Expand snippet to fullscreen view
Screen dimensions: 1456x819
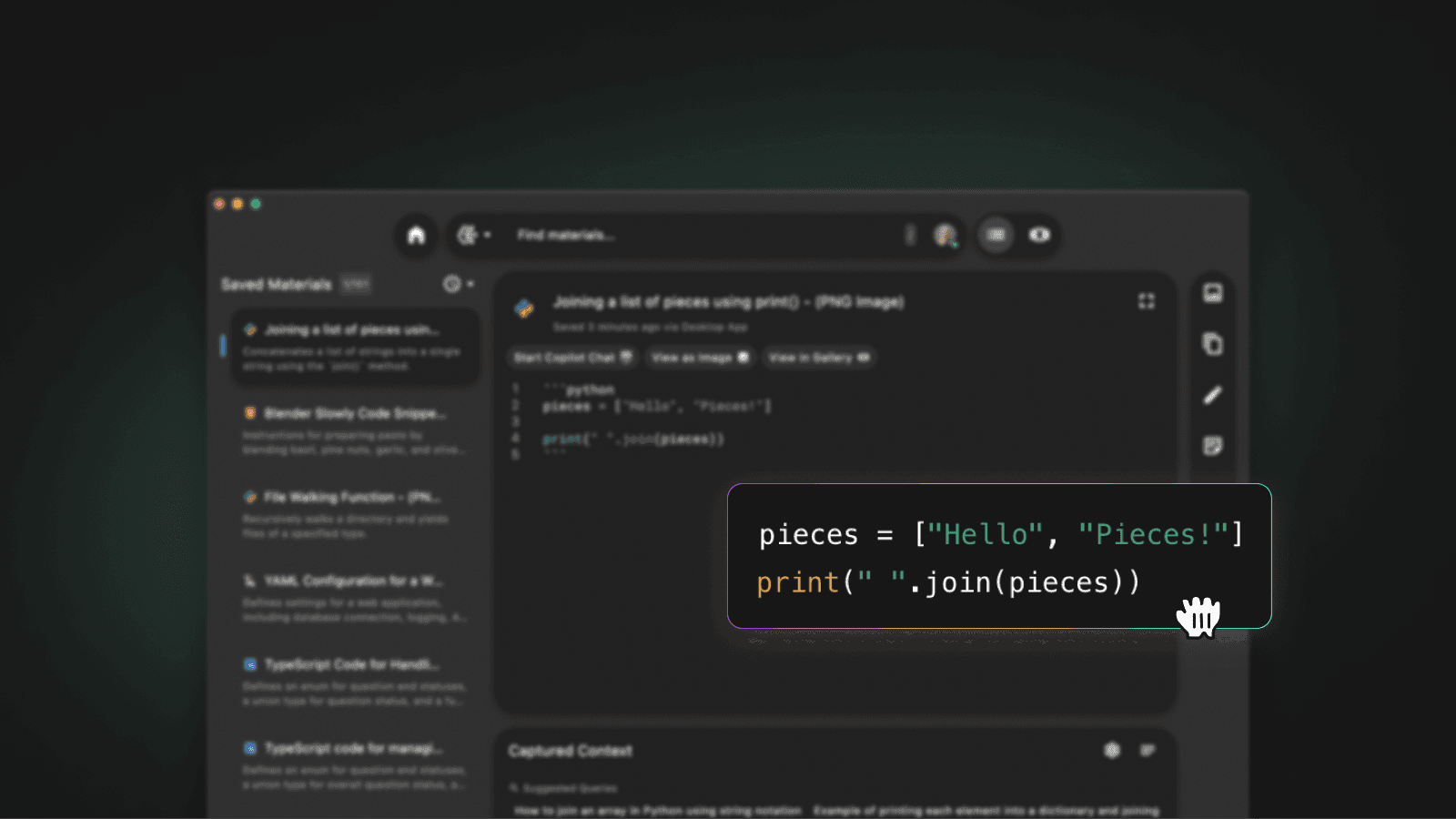(1147, 301)
